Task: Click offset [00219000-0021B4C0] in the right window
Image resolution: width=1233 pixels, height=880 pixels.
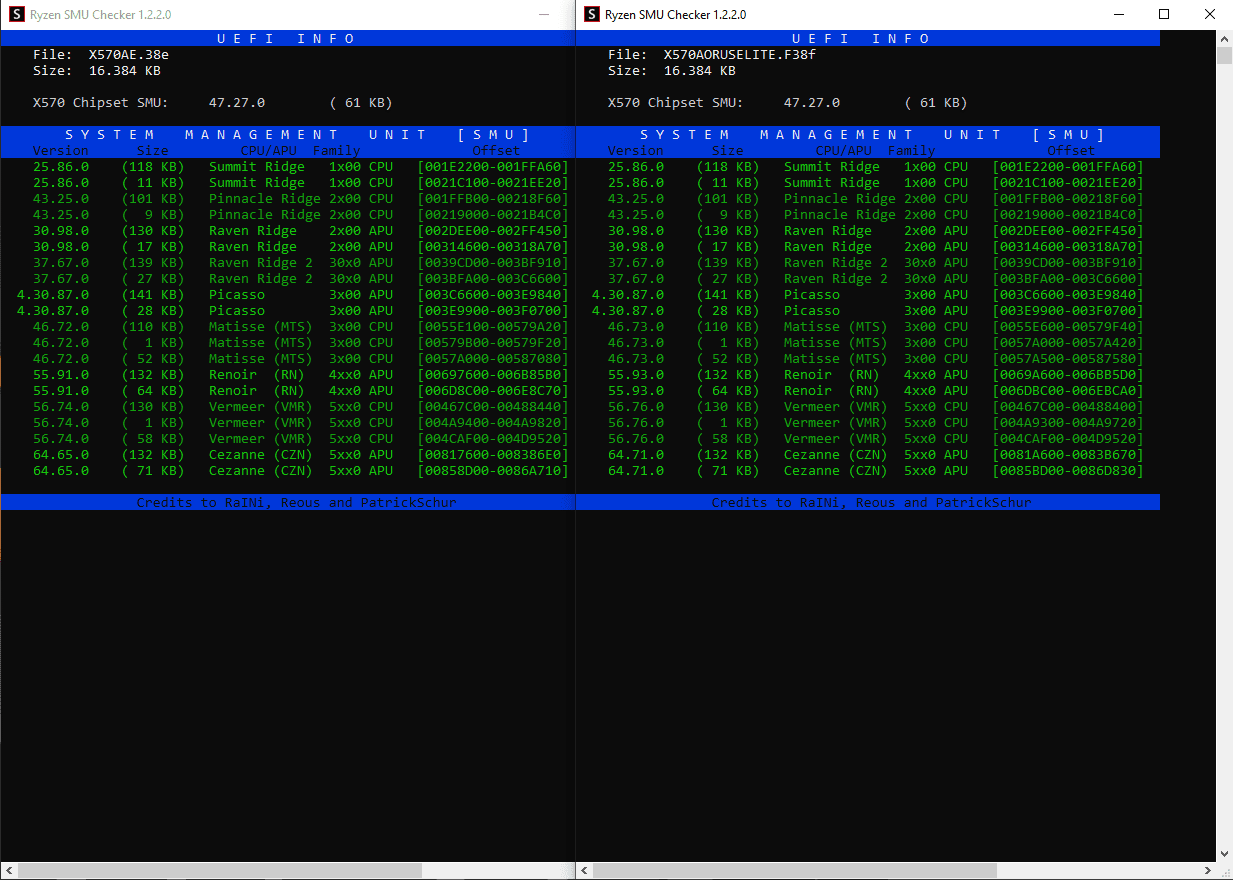Action: [1068, 215]
